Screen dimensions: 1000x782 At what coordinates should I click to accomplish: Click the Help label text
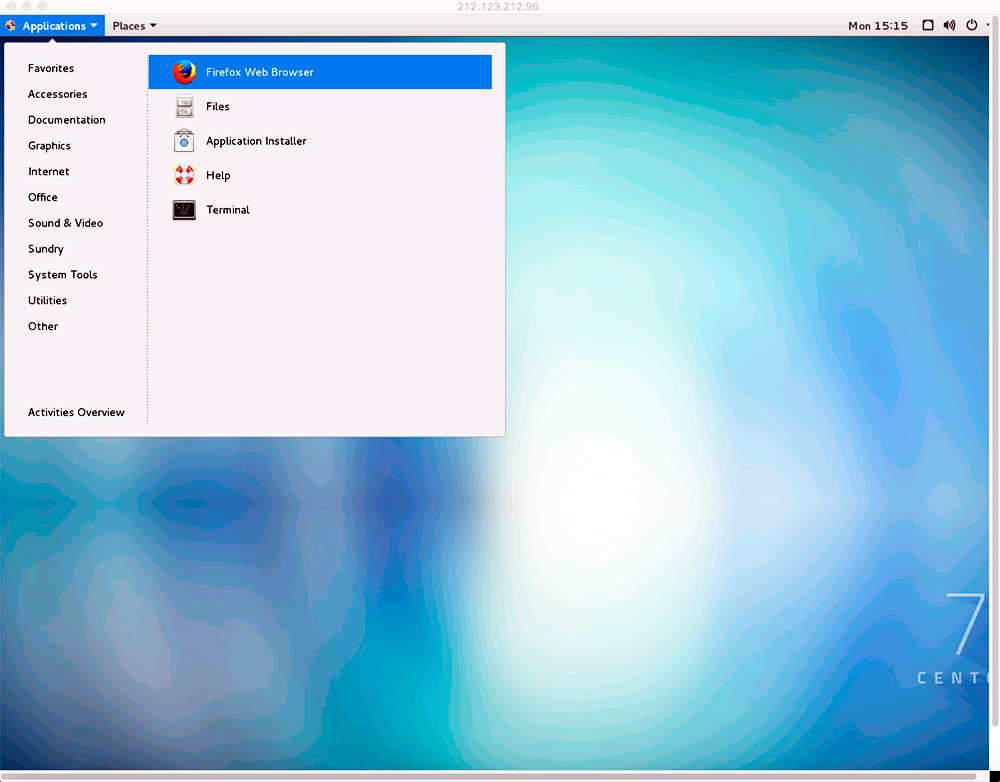[x=217, y=175]
